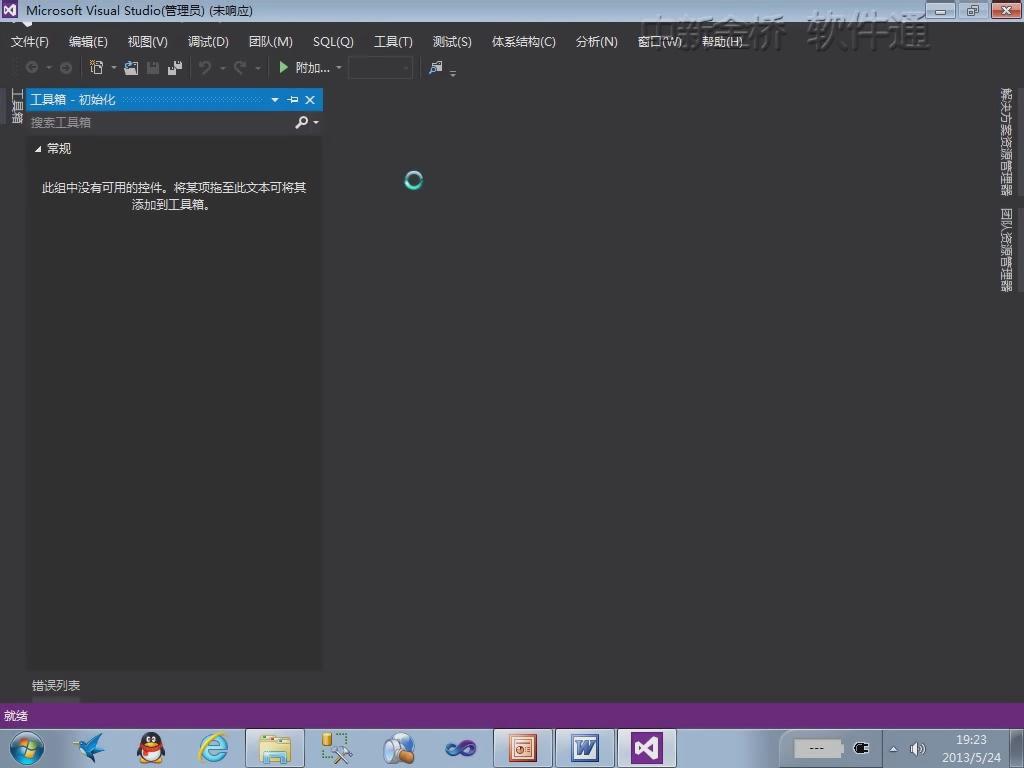The image size is (1024, 768).
Task: Click the 常规 group label in the toolbox
Action: coord(59,149)
